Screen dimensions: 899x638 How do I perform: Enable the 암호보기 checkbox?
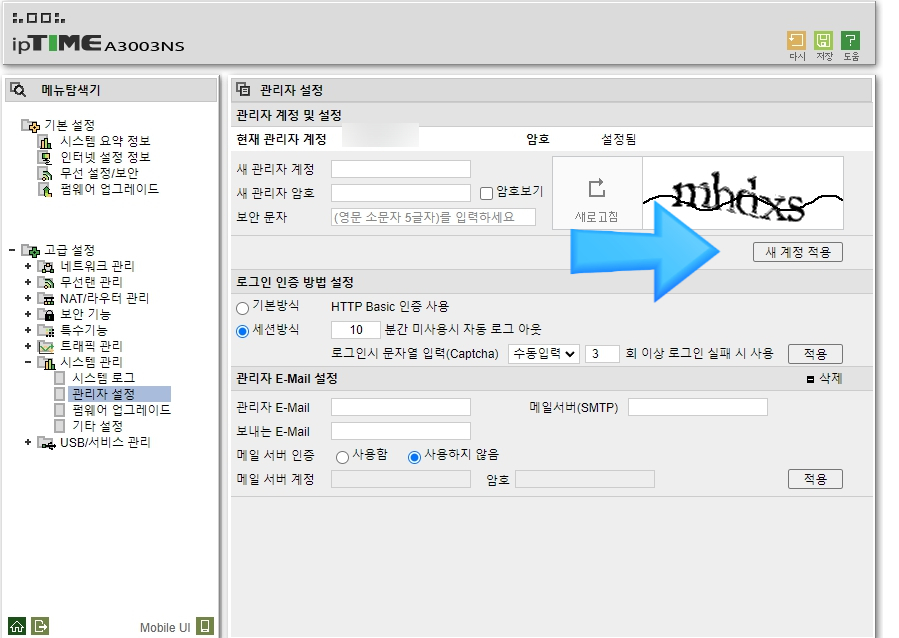486,193
